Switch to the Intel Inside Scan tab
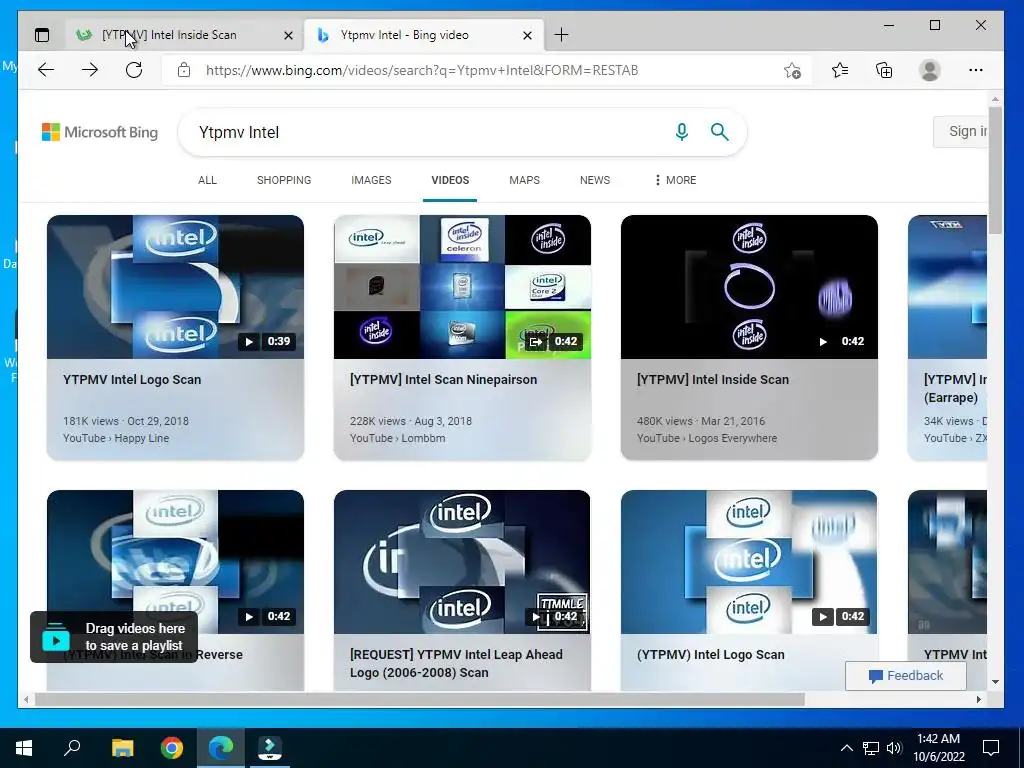1024x768 pixels. pyautogui.click(x=184, y=35)
